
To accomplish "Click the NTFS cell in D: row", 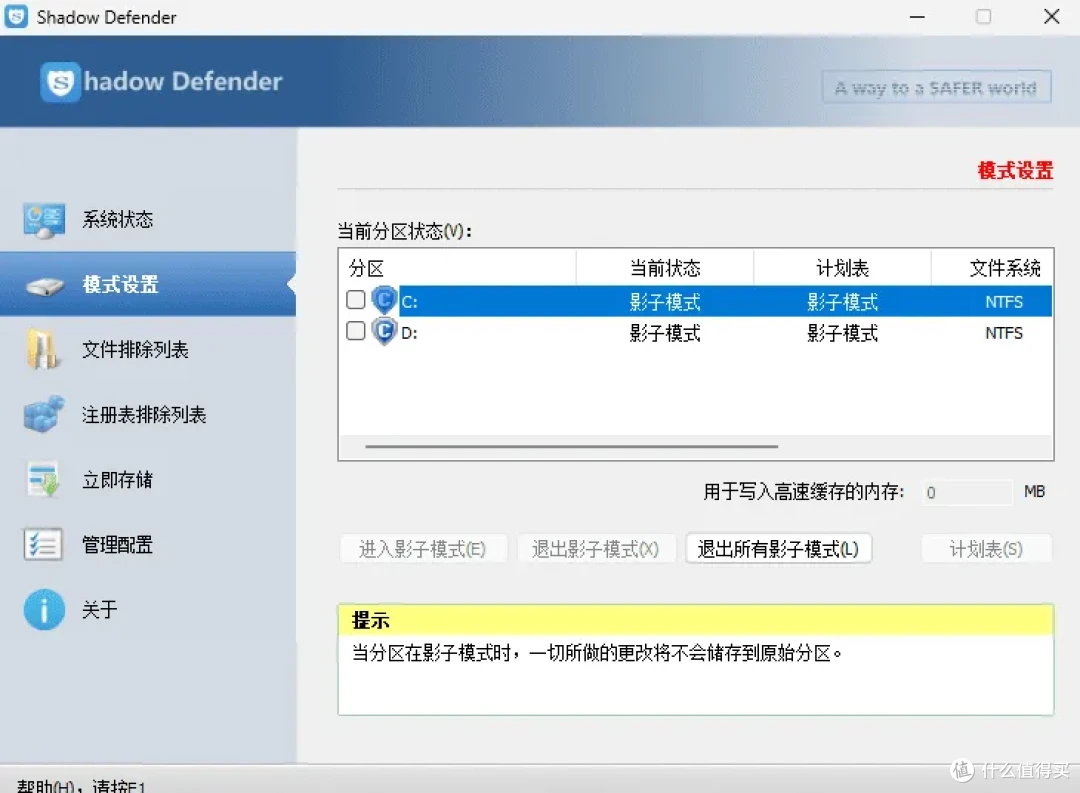I will click(1004, 333).
